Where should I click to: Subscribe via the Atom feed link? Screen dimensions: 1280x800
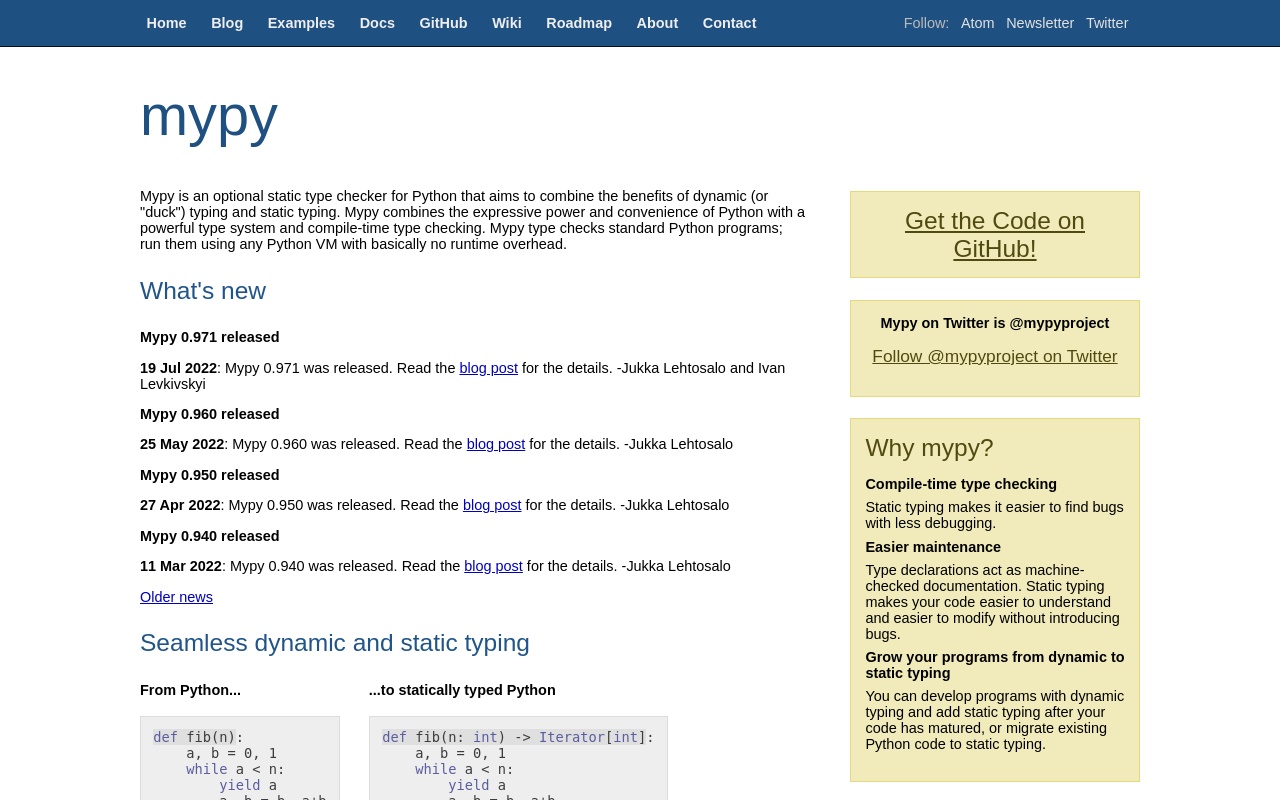(x=977, y=23)
